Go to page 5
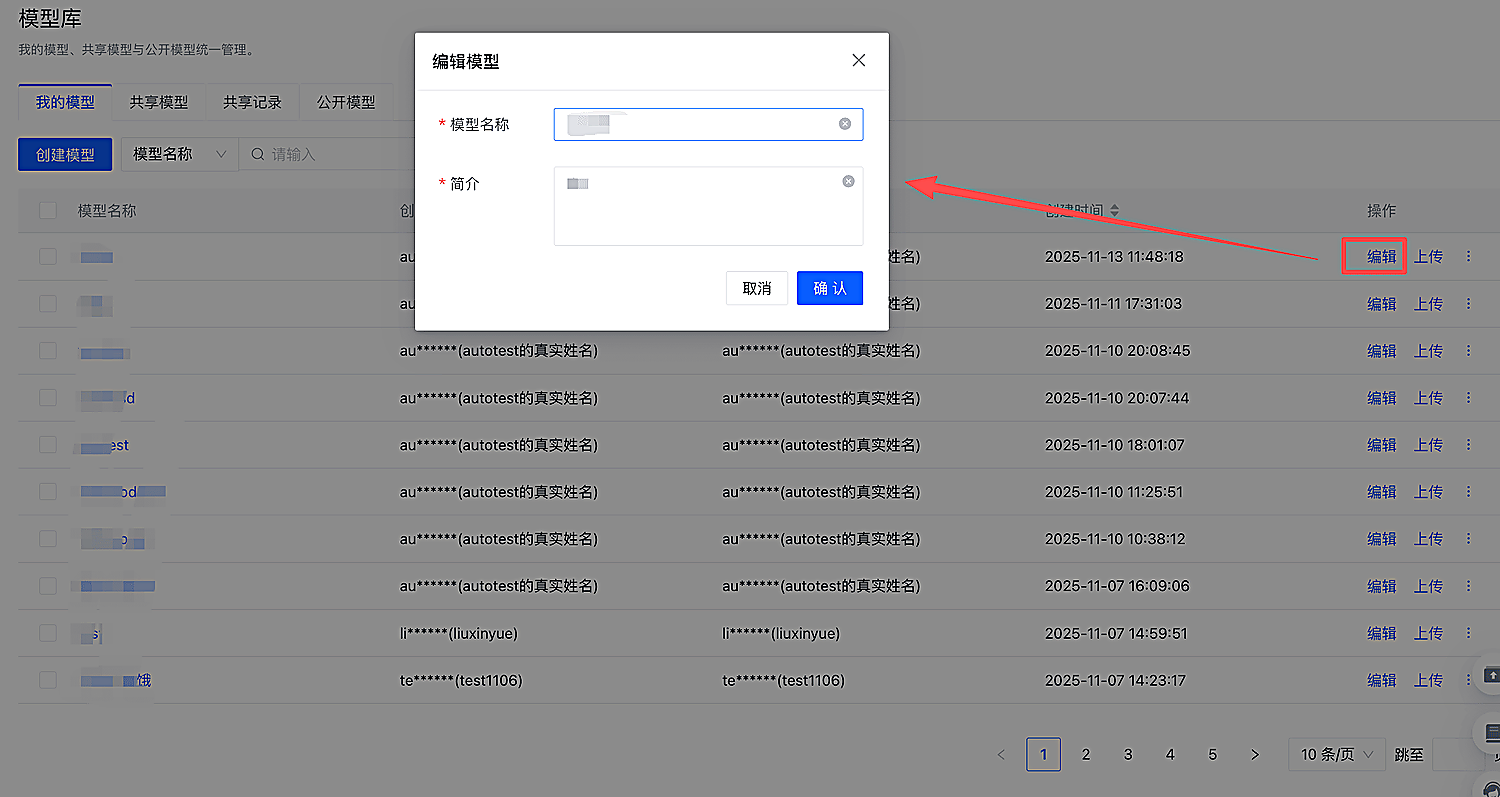 point(1212,754)
